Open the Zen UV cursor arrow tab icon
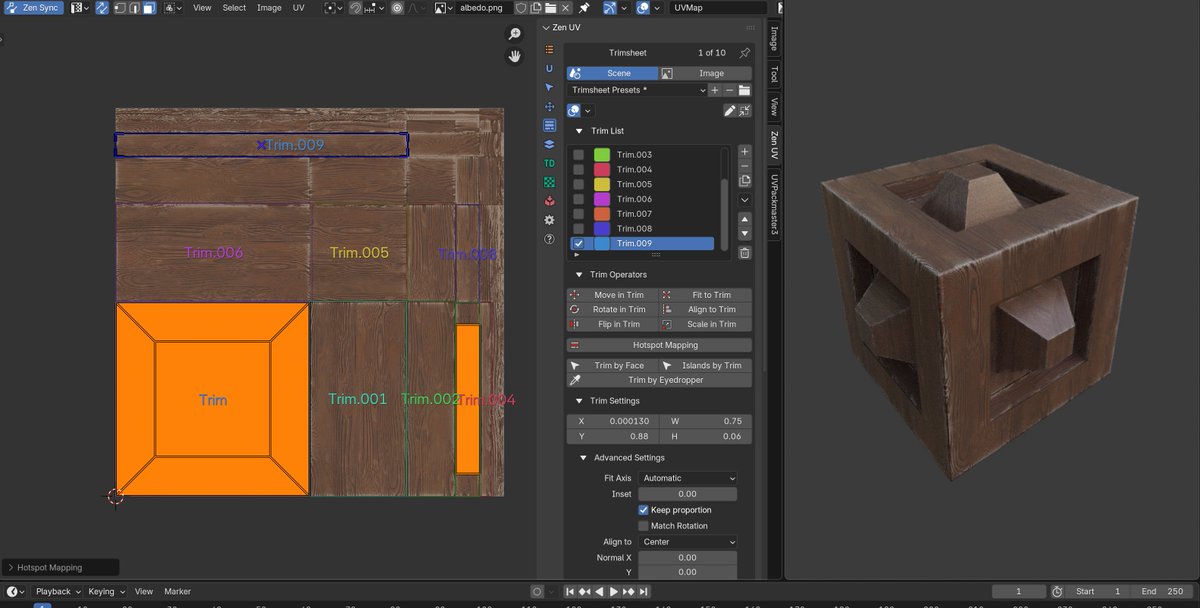Viewport: 1200px width, 608px height. pyautogui.click(x=549, y=87)
